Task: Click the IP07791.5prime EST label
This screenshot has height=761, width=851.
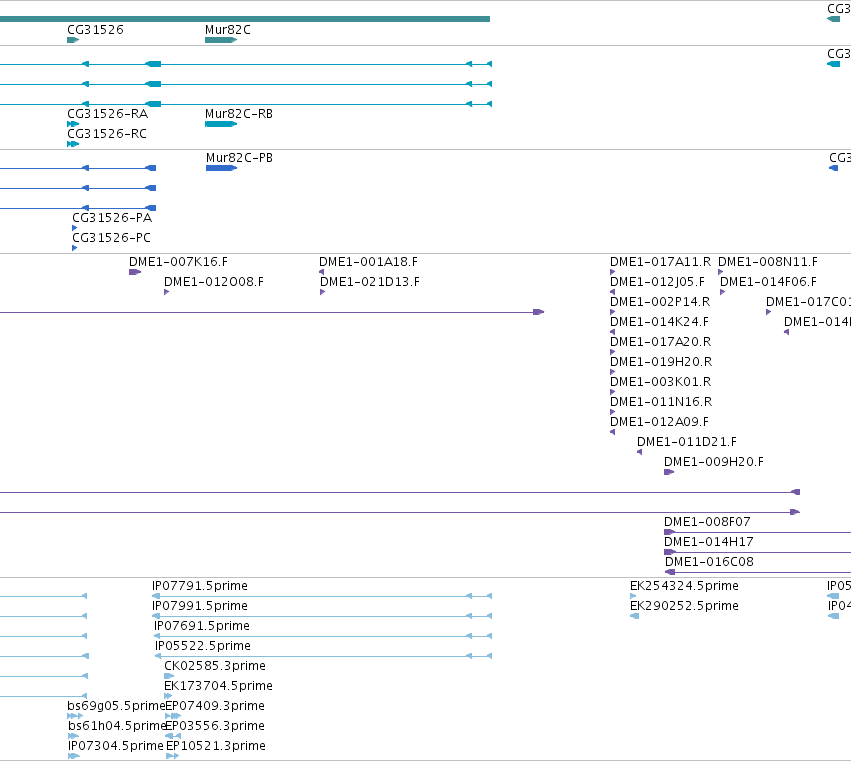Action: (x=200, y=587)
